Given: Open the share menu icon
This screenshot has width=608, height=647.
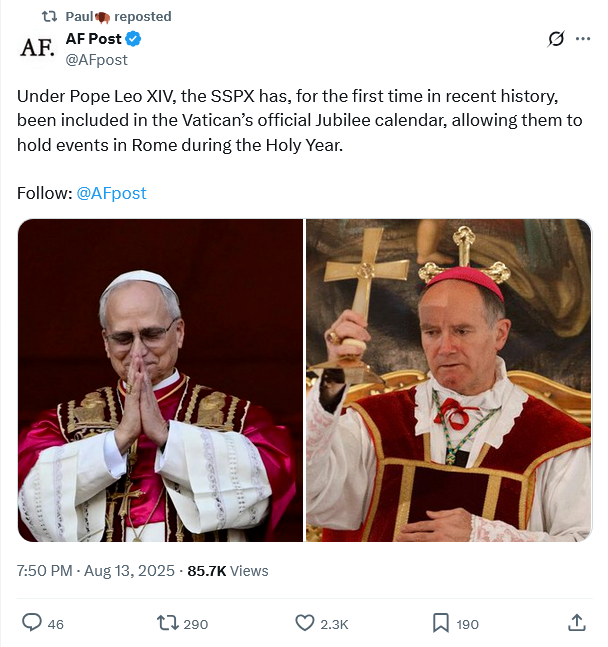Looking at the screenshot, I should point(577,623).
